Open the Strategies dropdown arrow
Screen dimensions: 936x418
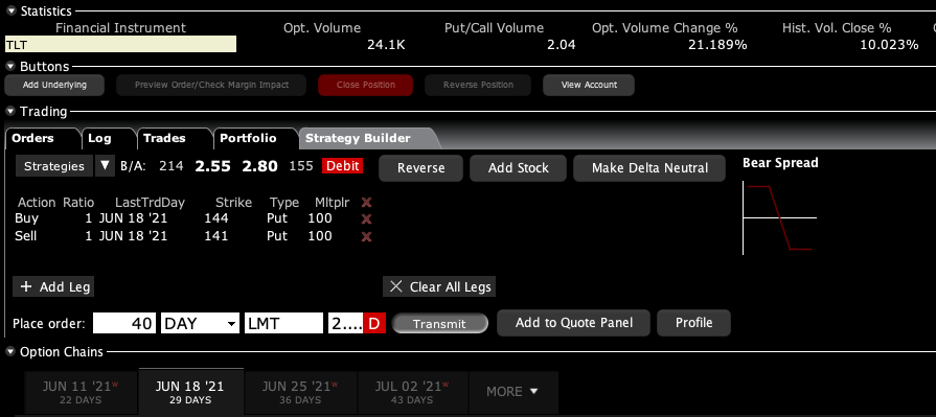pyautogui.click(x=104, y=166)
